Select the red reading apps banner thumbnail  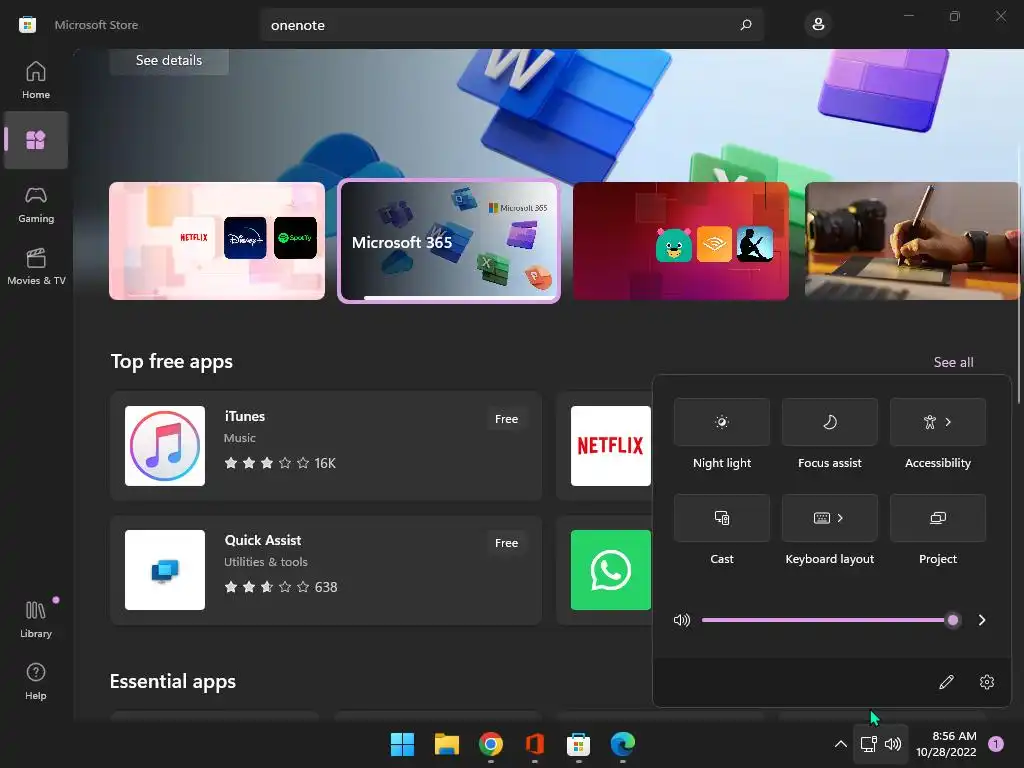[x=680, y=241]
